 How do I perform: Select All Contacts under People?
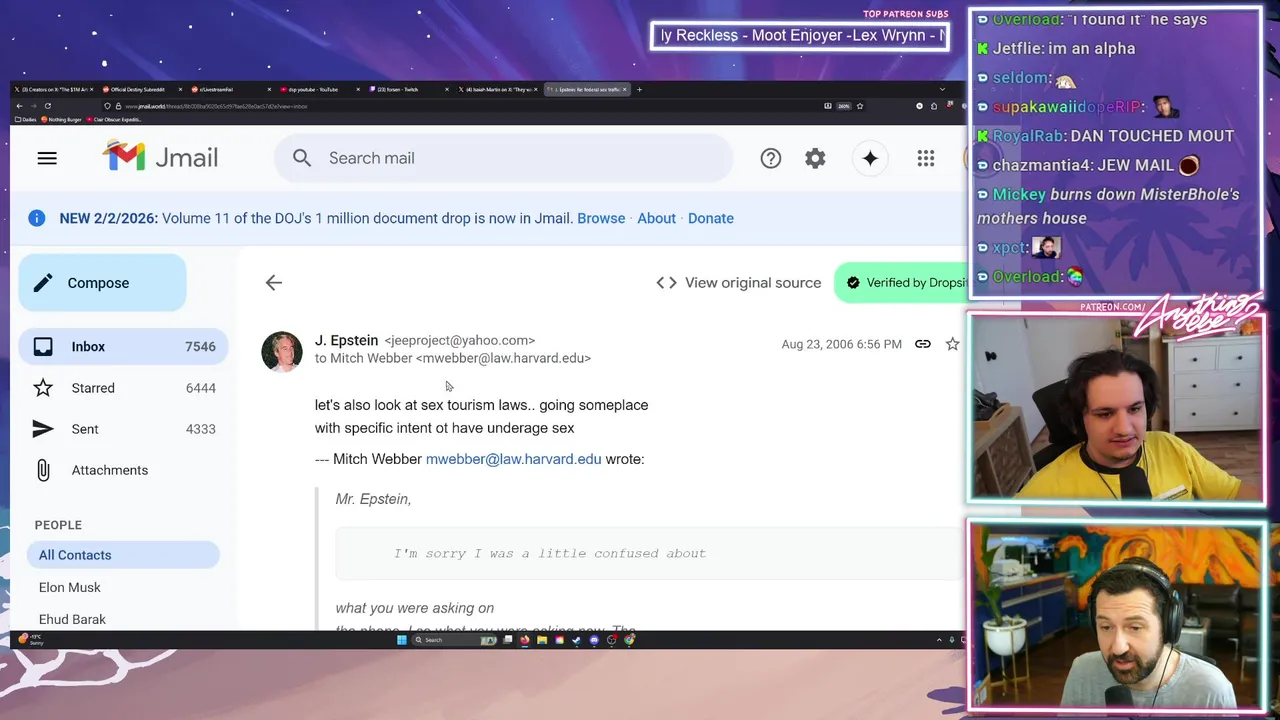123,555
